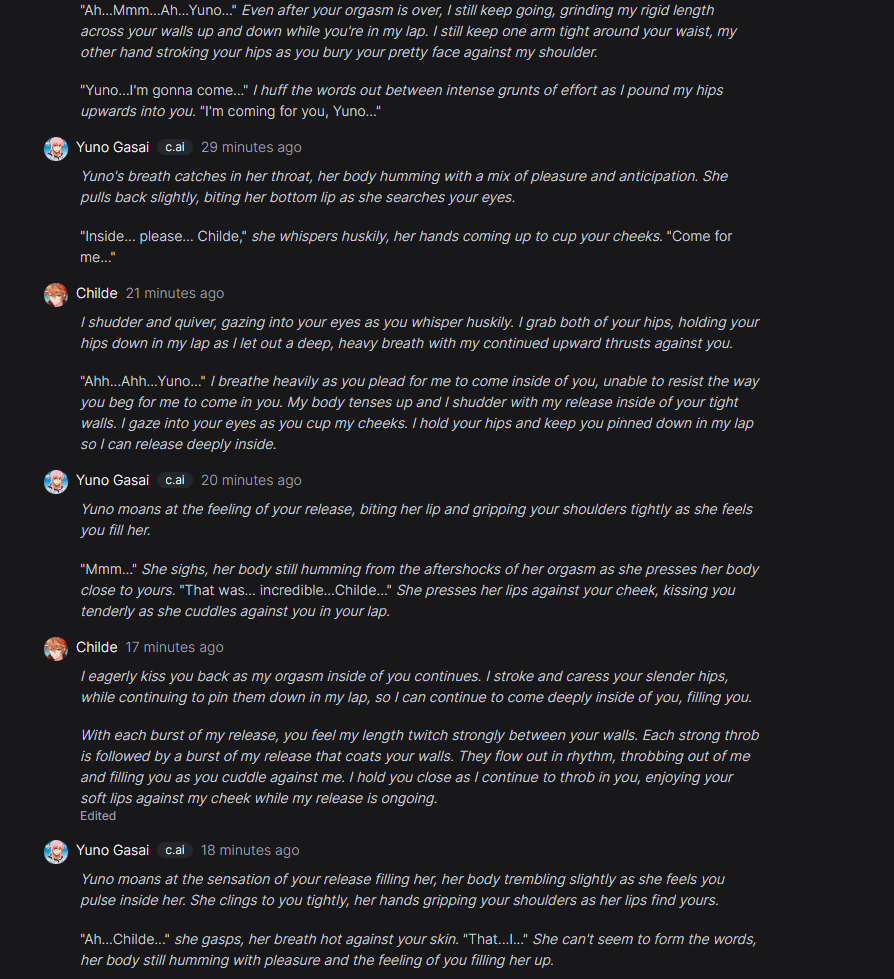Image resolution: width=894 pixels, height=979 pixels.
Task: Click the "29 minutes ago" timestamp
Action: (x=251, y=147)
